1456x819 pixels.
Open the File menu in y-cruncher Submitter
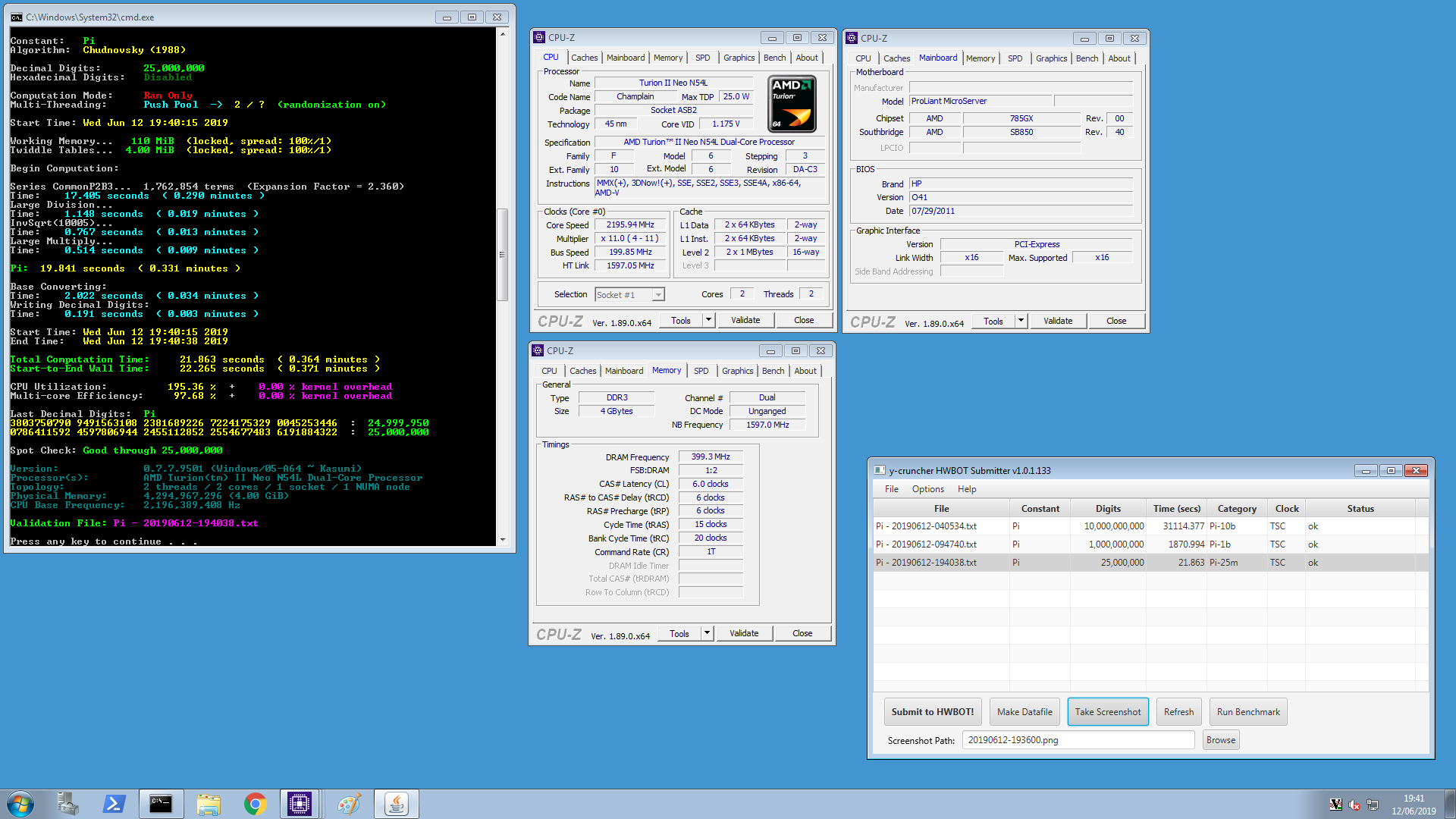pos(892,489)
